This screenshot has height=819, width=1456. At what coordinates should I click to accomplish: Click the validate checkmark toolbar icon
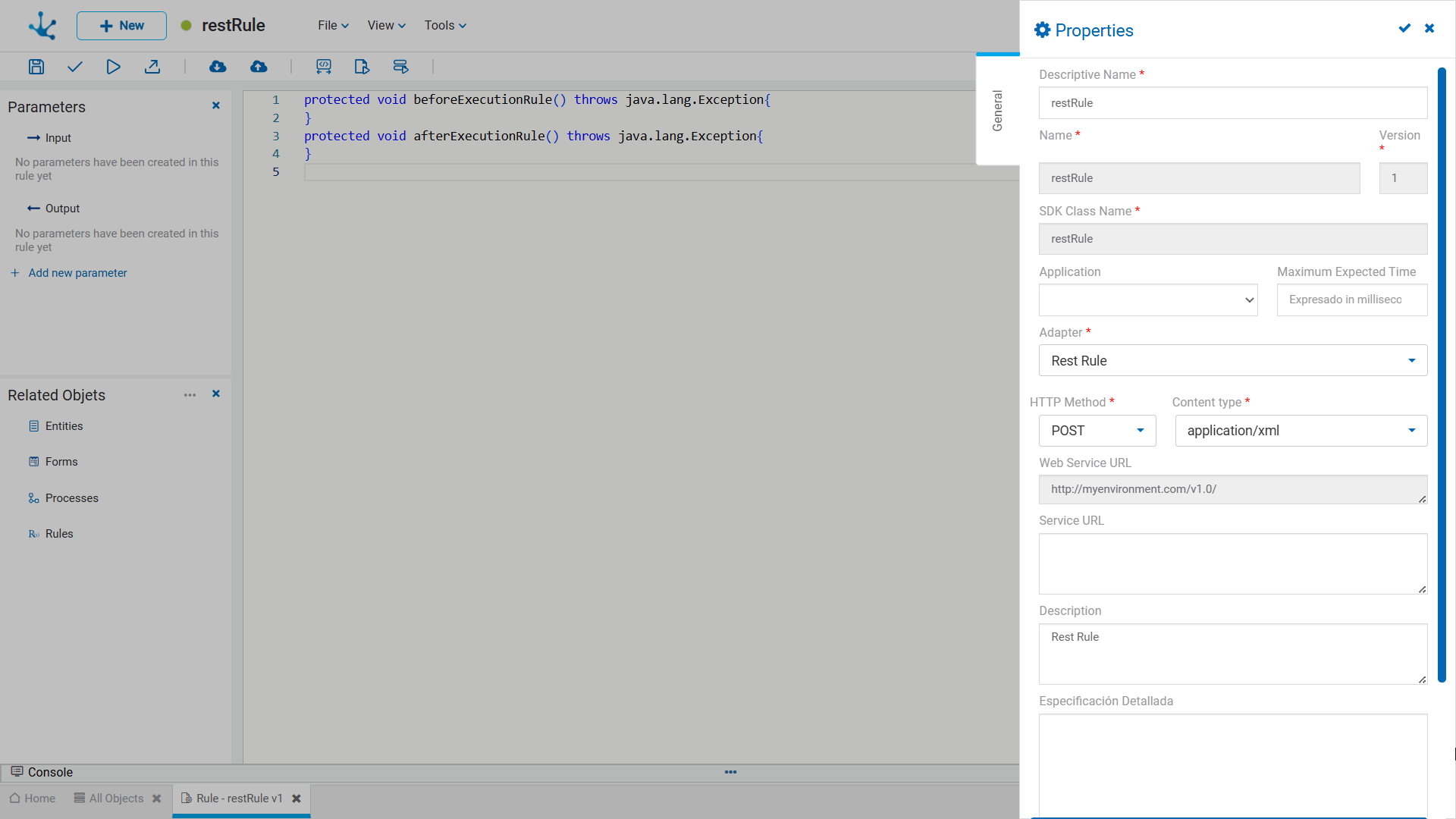[74, 67]
